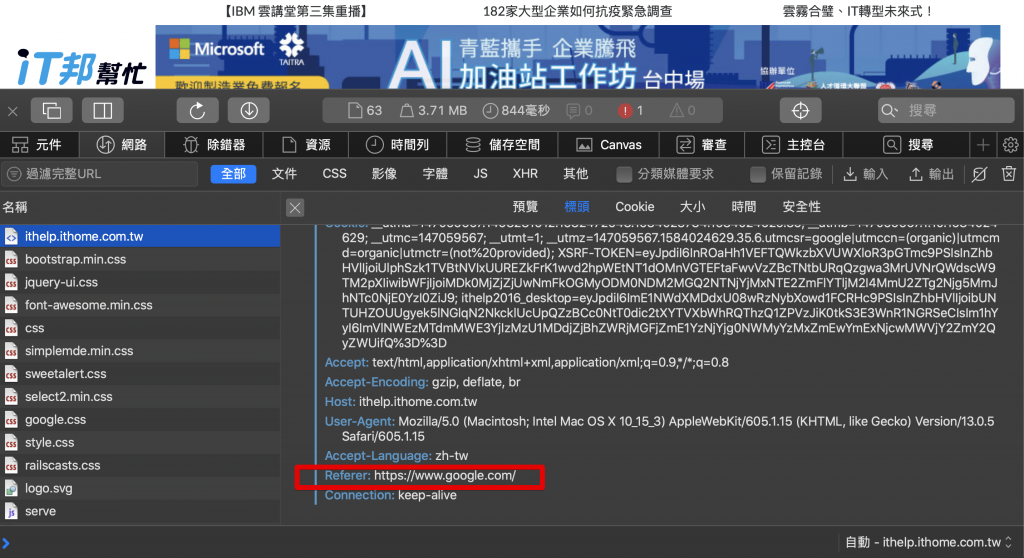Click the disable caches icon
Image resolution: width=1024 pixels, height=558 pixels.
[979, 174]
